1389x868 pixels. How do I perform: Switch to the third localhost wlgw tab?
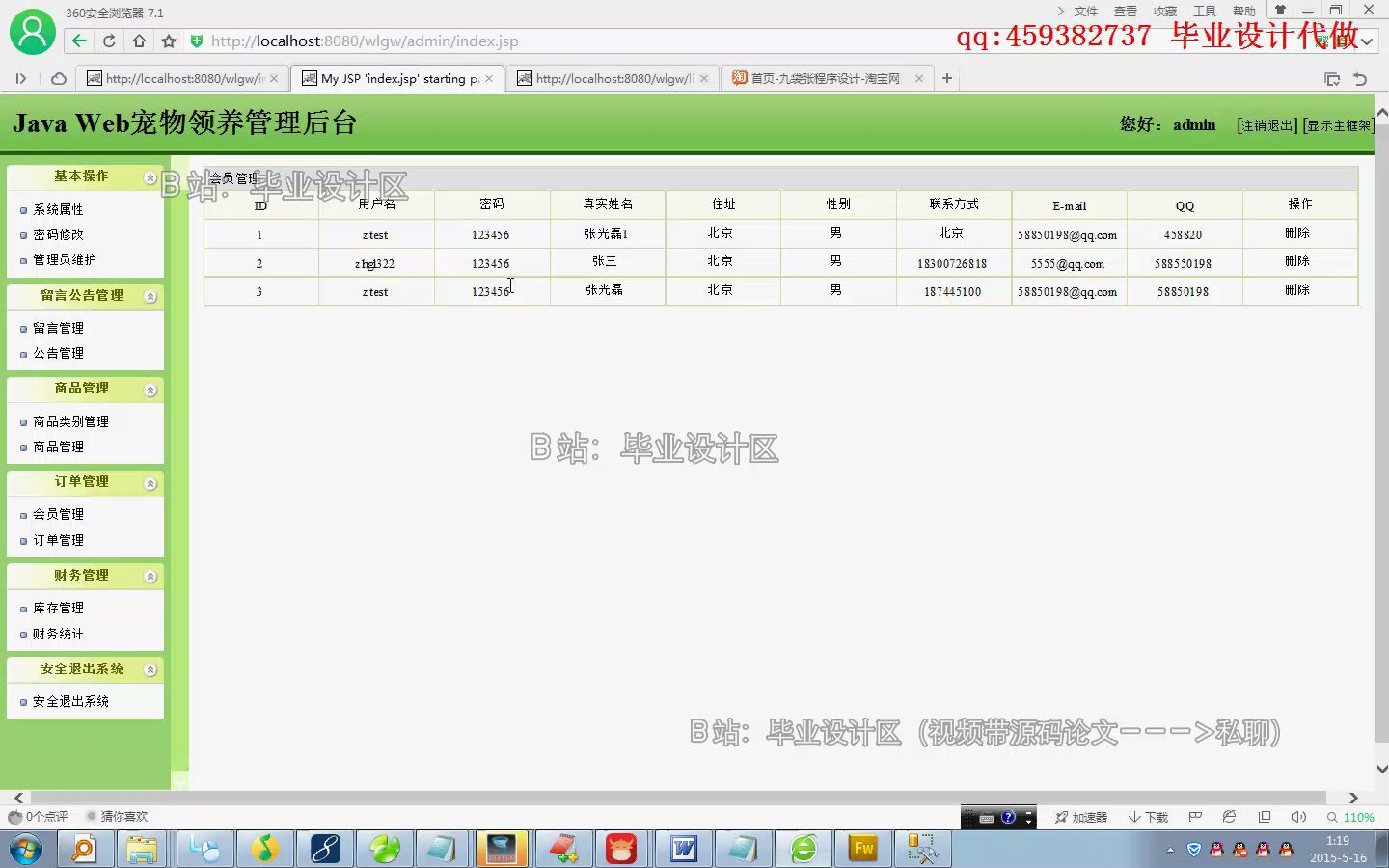pyautogui.click(x=613, y=78)
